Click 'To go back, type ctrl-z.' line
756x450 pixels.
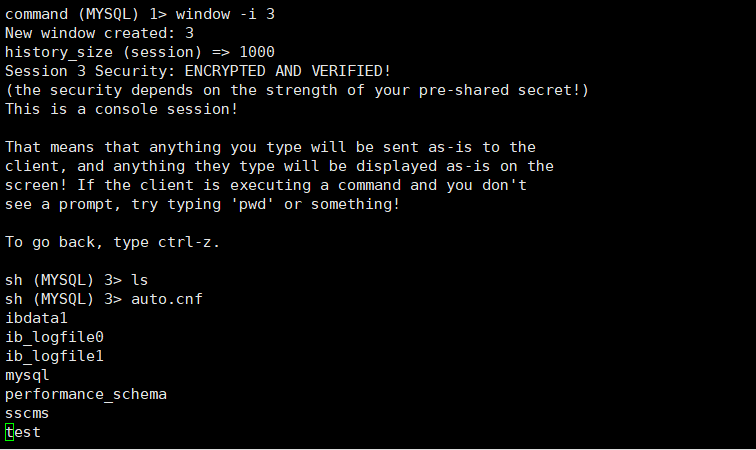tap(113, 242)
